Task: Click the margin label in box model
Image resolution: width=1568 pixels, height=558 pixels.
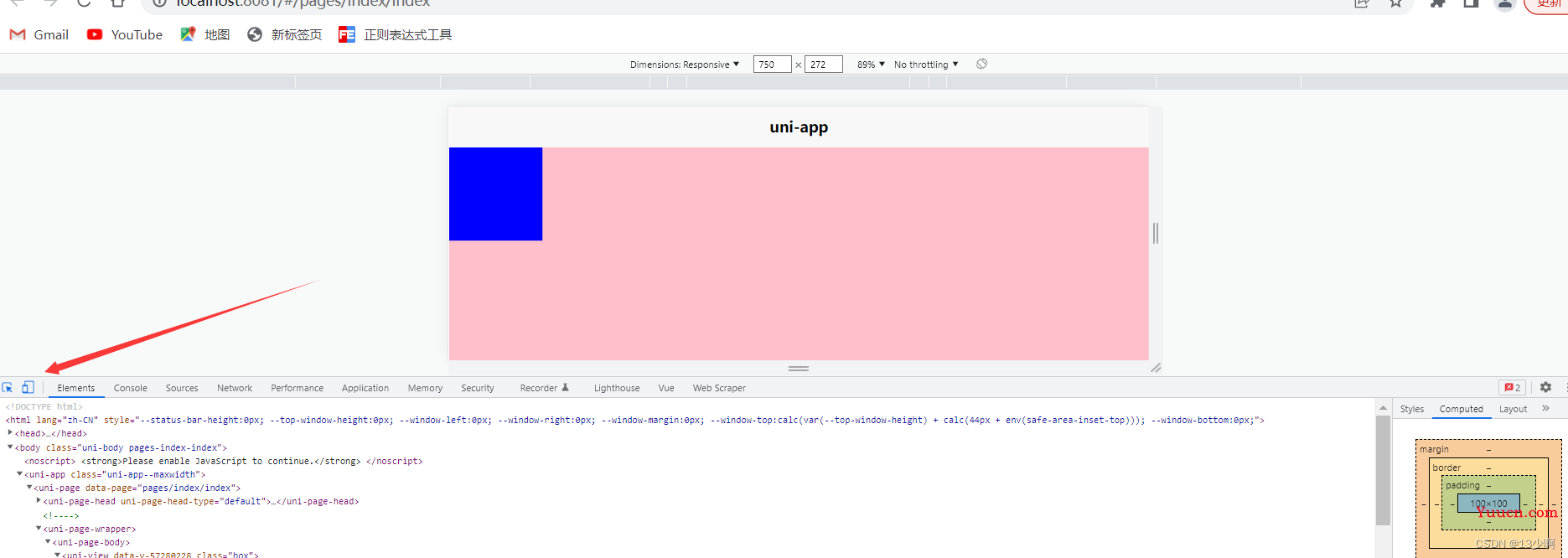Action: [x=1434, y=449]
